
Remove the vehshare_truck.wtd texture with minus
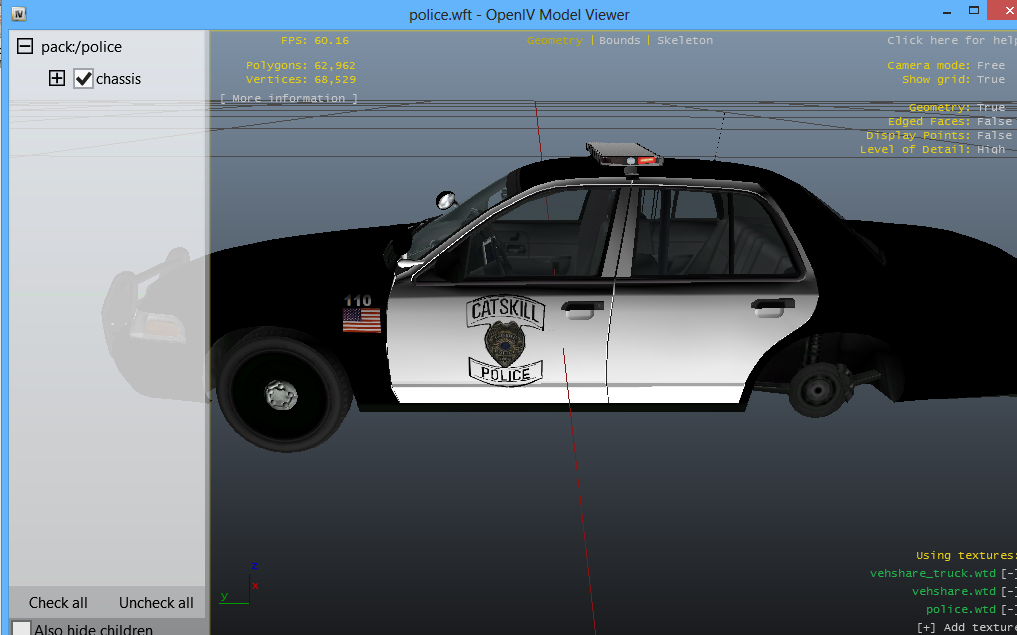(1008, 573)
